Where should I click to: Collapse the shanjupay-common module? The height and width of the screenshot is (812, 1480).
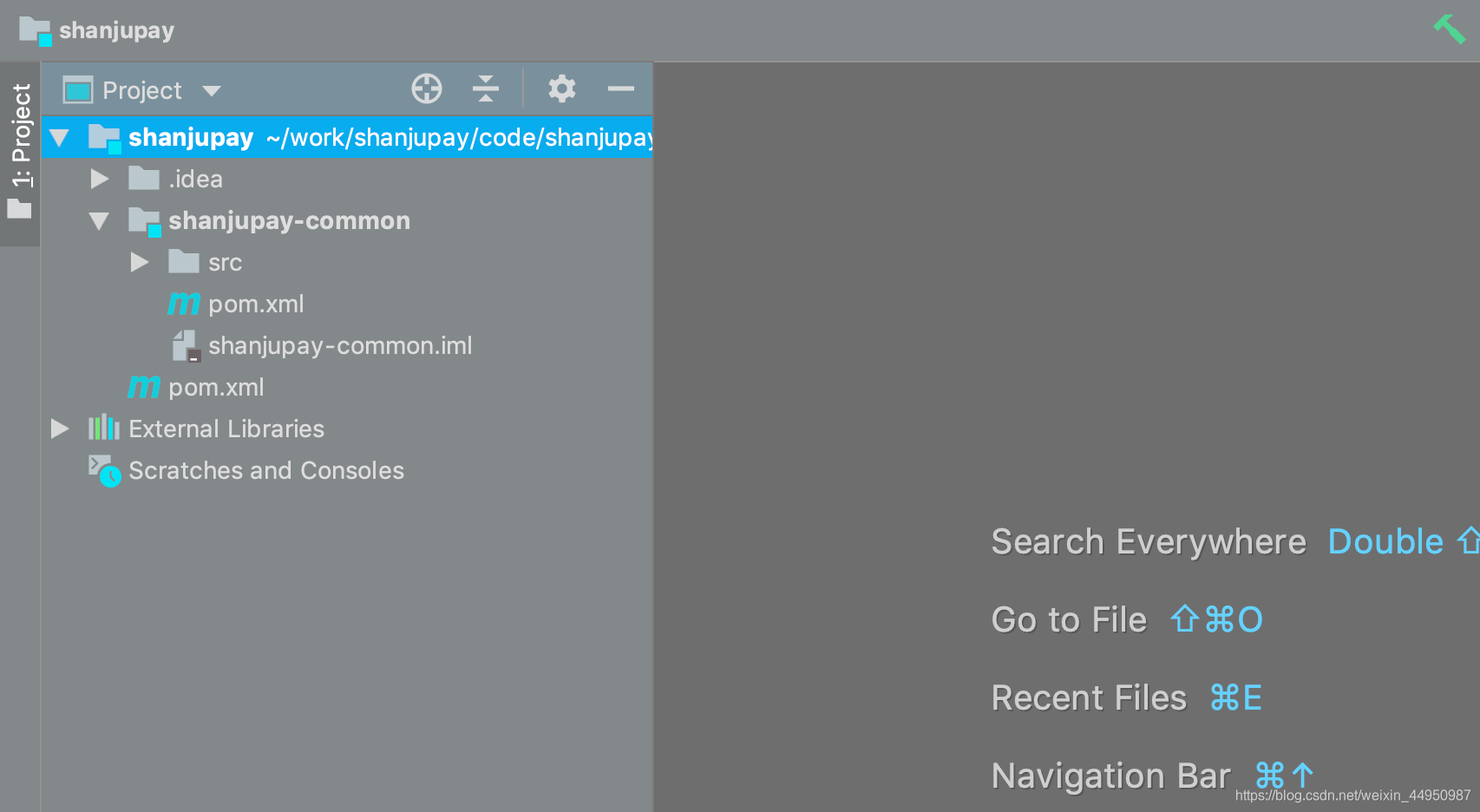coord(99,221)
